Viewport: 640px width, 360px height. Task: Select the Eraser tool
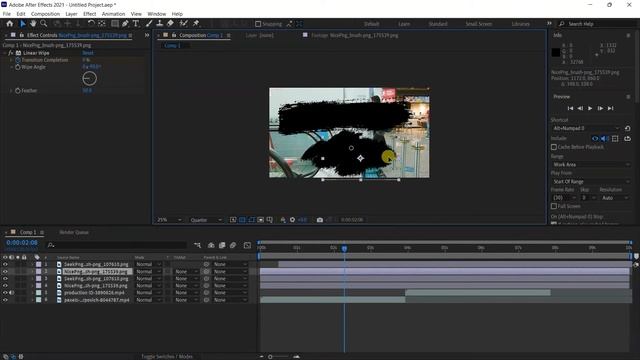tap(170, 24)
